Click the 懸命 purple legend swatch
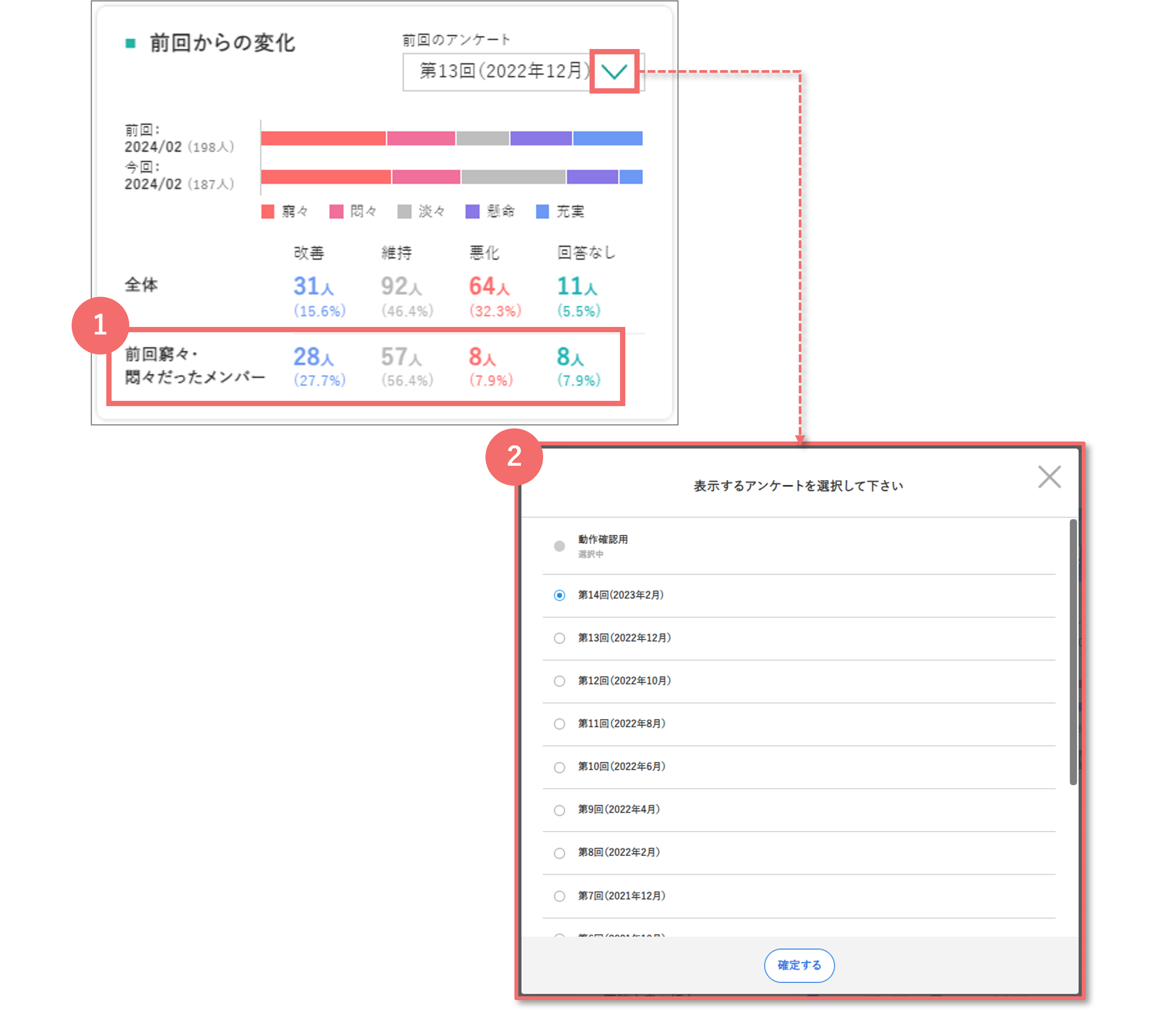1176x1011 pixels. [x=472, y=211]
